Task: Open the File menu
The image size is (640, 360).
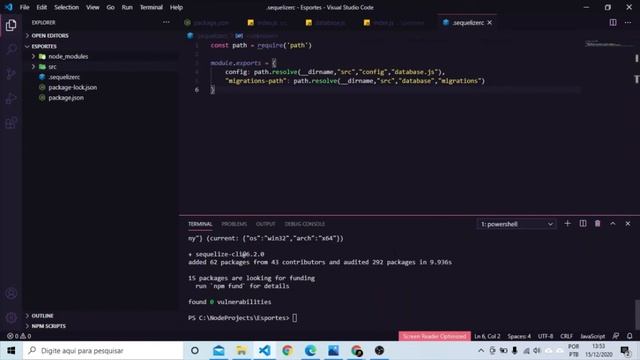Action: coord(24,7)
